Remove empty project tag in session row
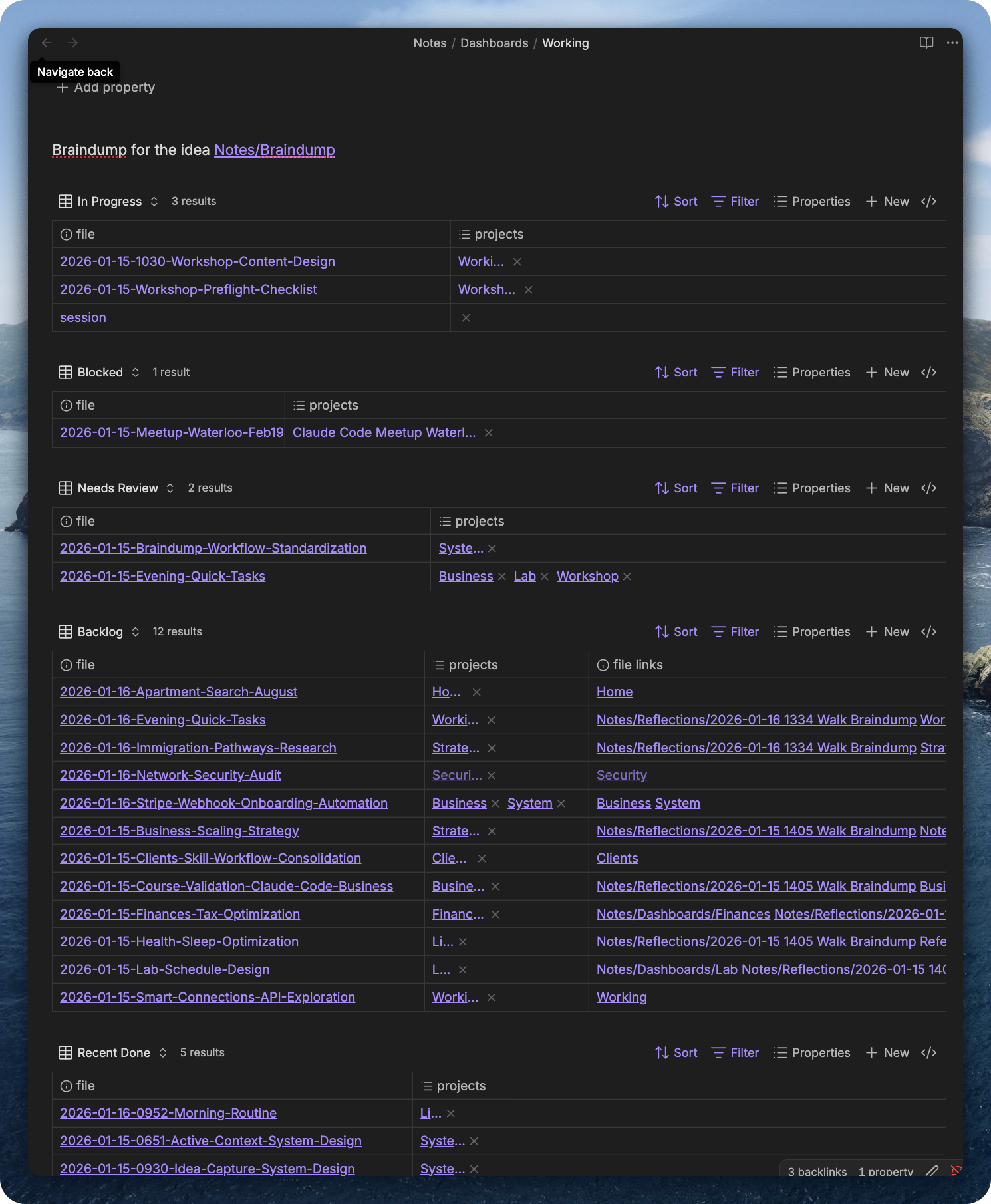 coord(466,318)
